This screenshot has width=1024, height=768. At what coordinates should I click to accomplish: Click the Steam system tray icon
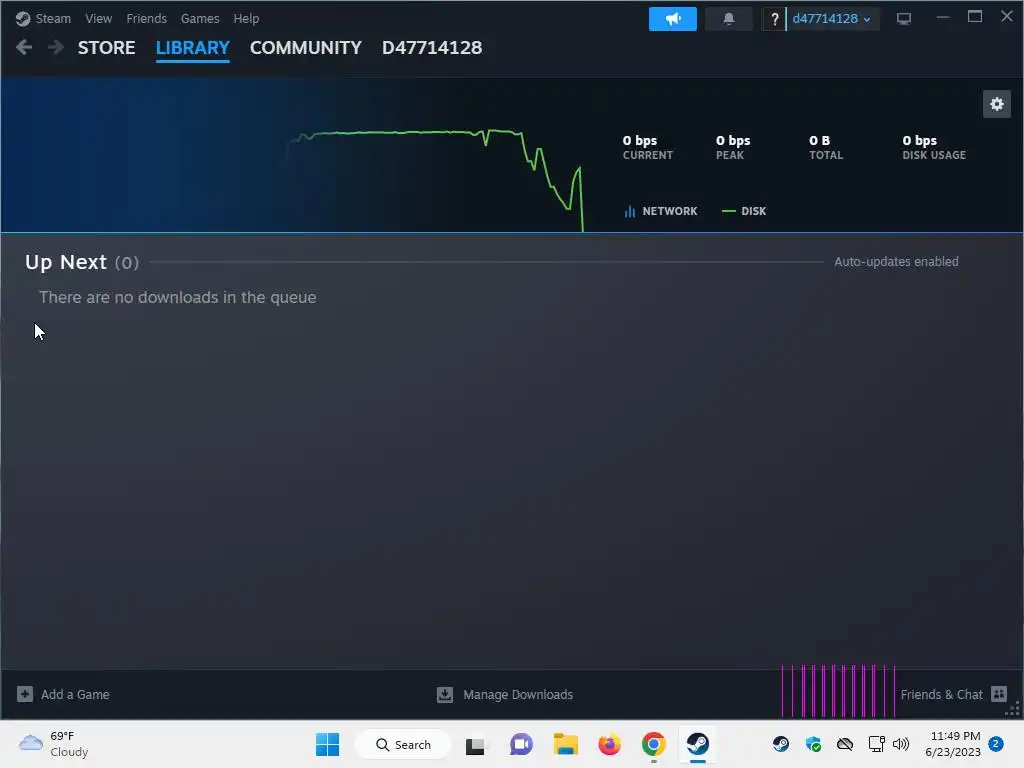pos(780,744)
